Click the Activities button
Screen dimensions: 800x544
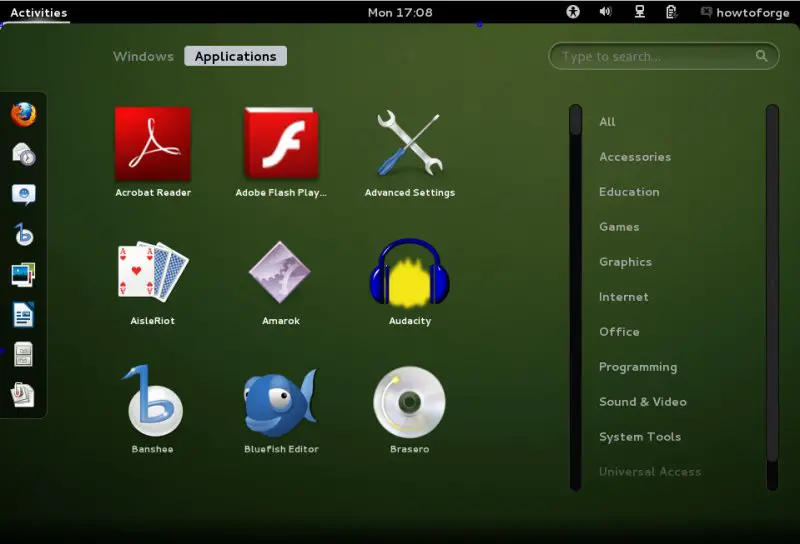point(39,12)
